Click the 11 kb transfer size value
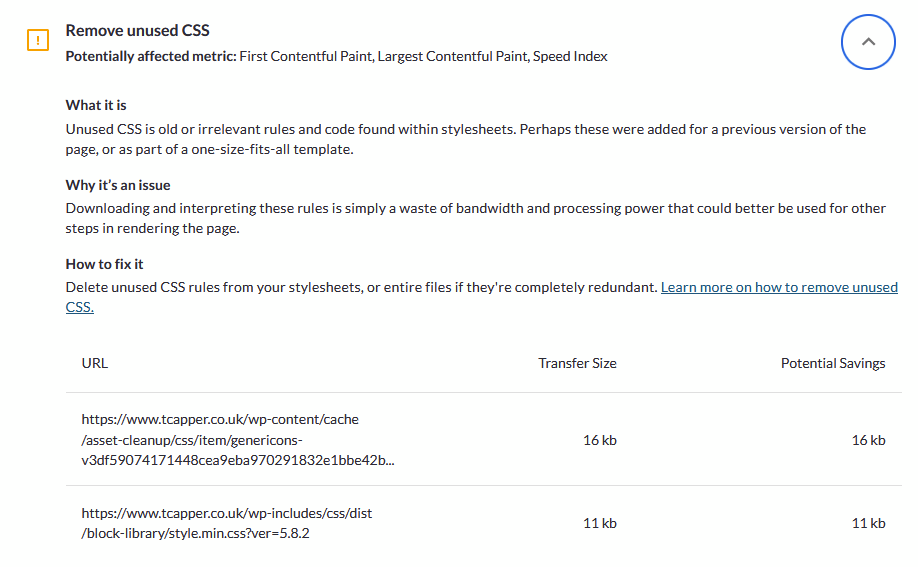 (x=600, y=523)
